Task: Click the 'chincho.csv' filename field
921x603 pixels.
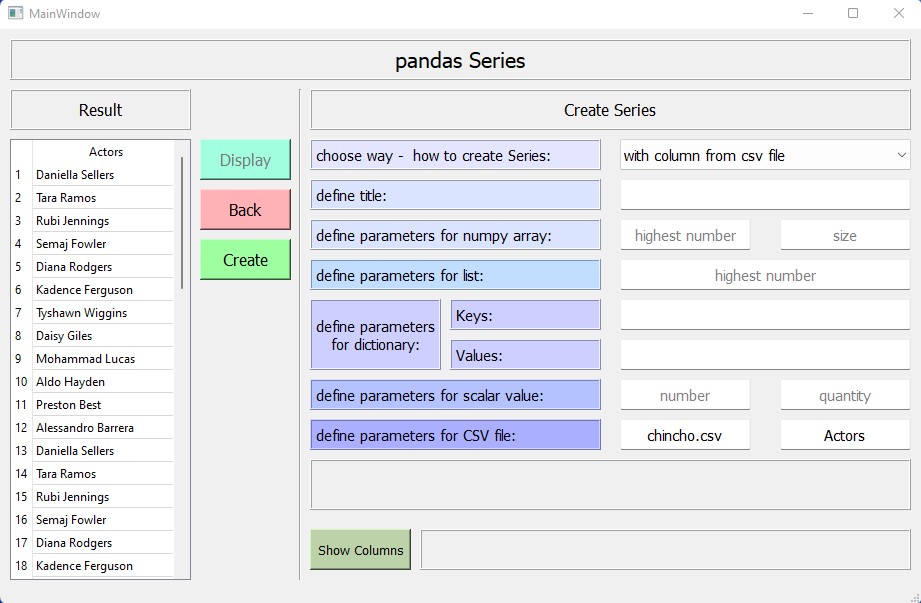Action: (x=685, y=435)
